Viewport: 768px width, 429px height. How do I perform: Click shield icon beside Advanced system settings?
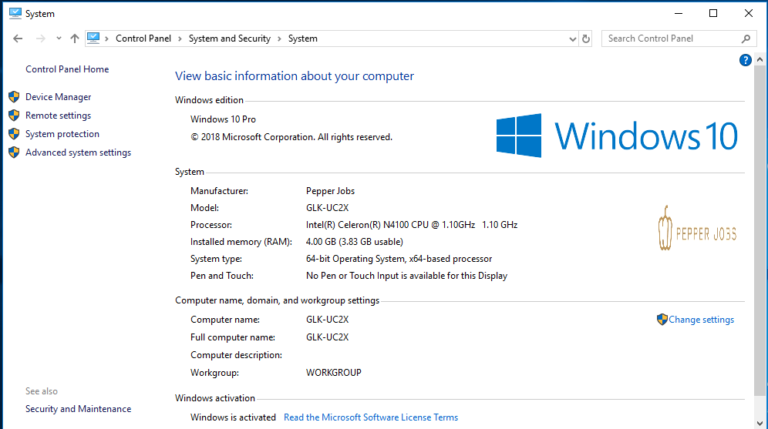tap(14, 153)
